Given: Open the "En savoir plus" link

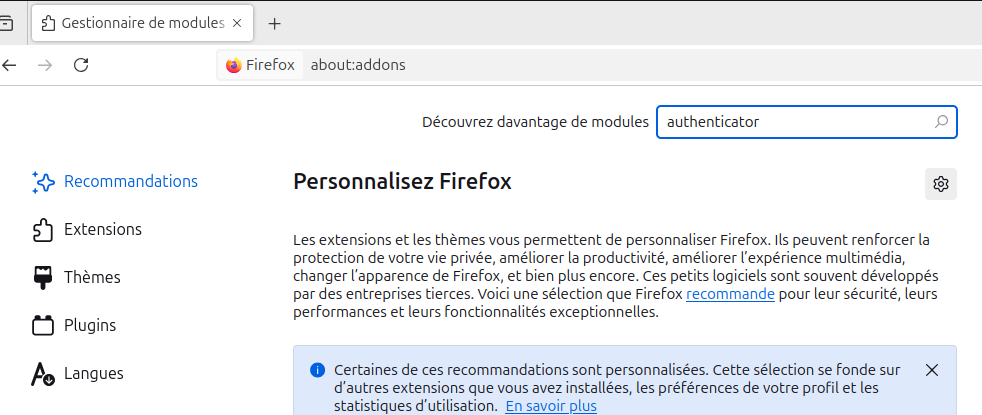Looking at the screenshot, I should (x=551, y=406).
